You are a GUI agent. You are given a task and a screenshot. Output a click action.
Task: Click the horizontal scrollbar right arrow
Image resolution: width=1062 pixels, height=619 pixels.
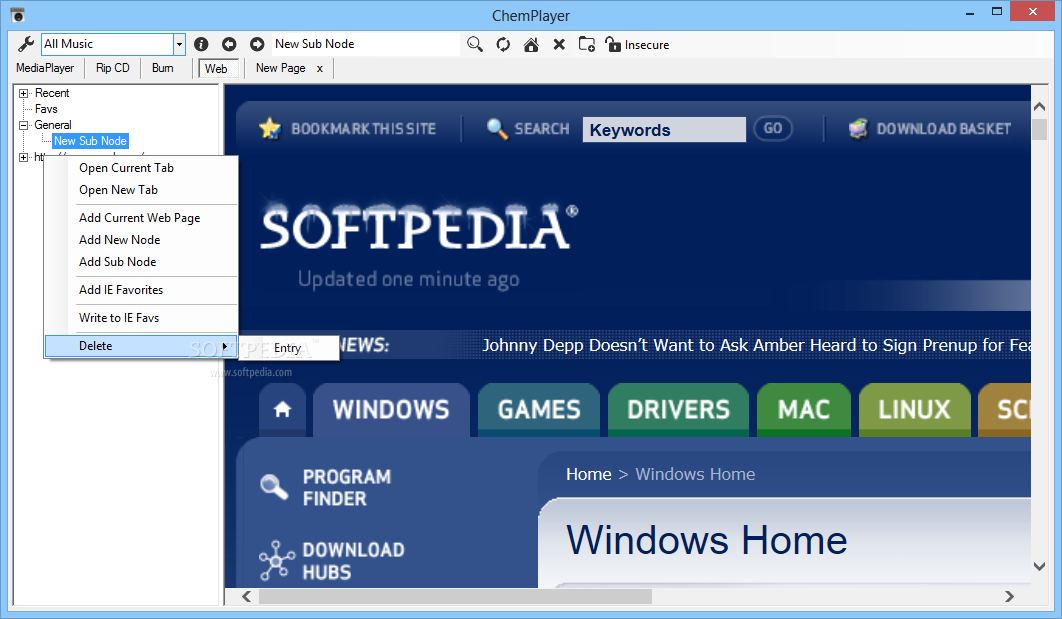coord(1009,596)
